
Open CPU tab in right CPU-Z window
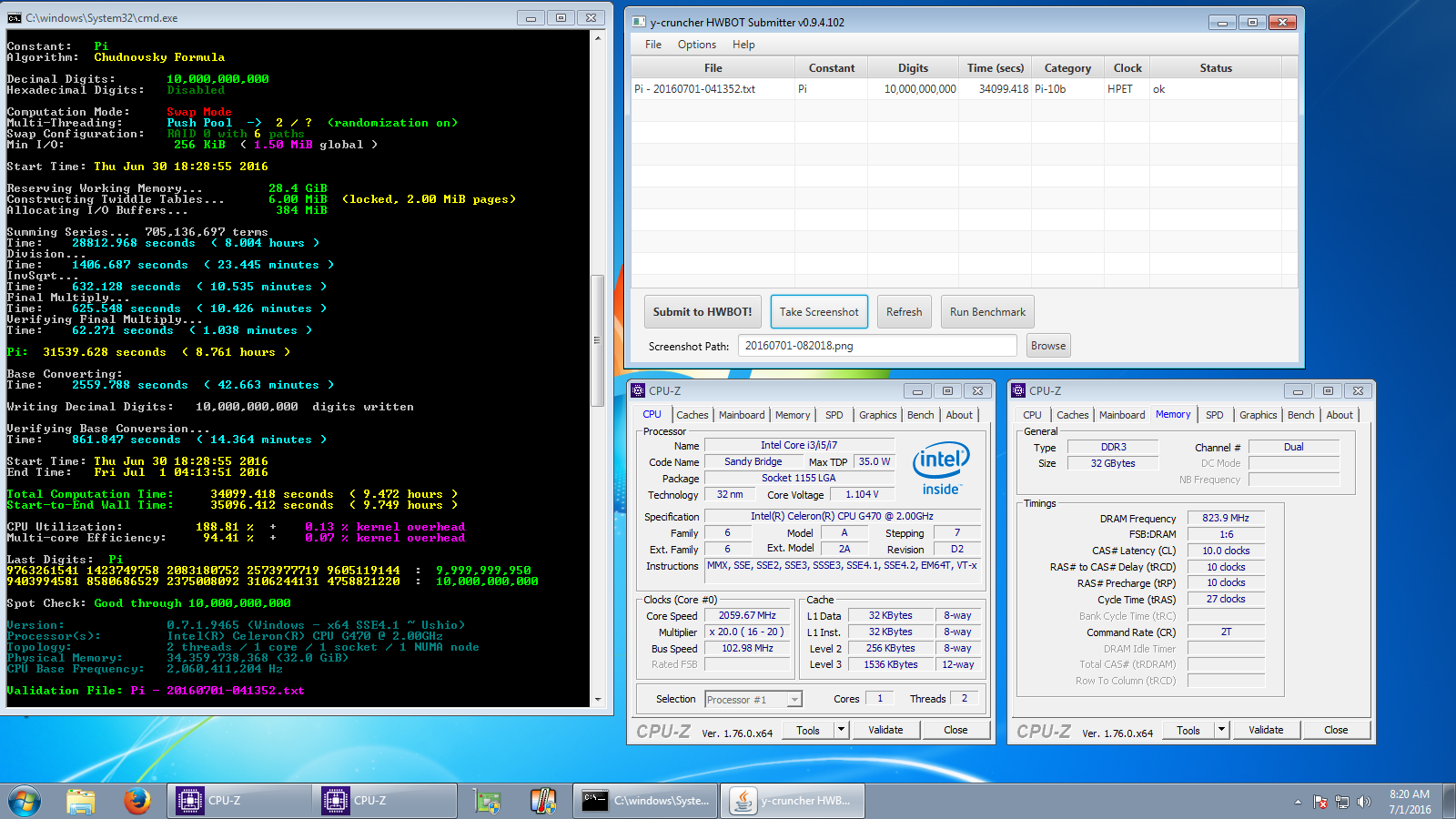[1032, 415]
